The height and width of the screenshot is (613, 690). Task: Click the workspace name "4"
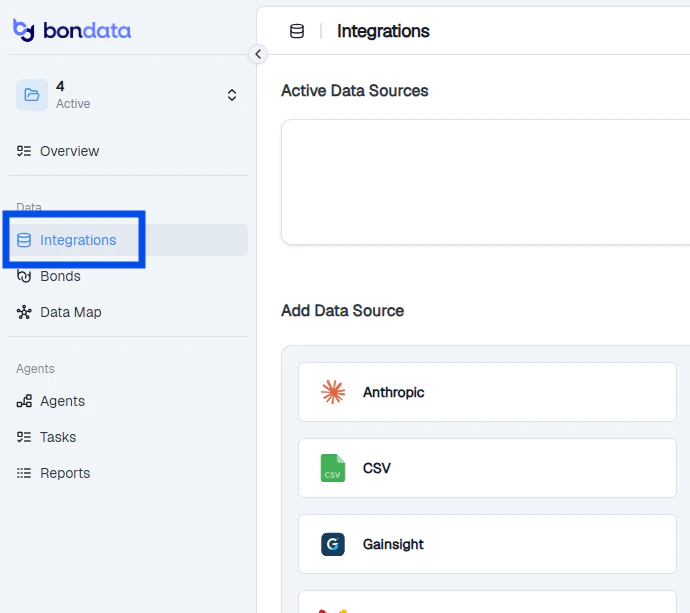click(60, 86)
